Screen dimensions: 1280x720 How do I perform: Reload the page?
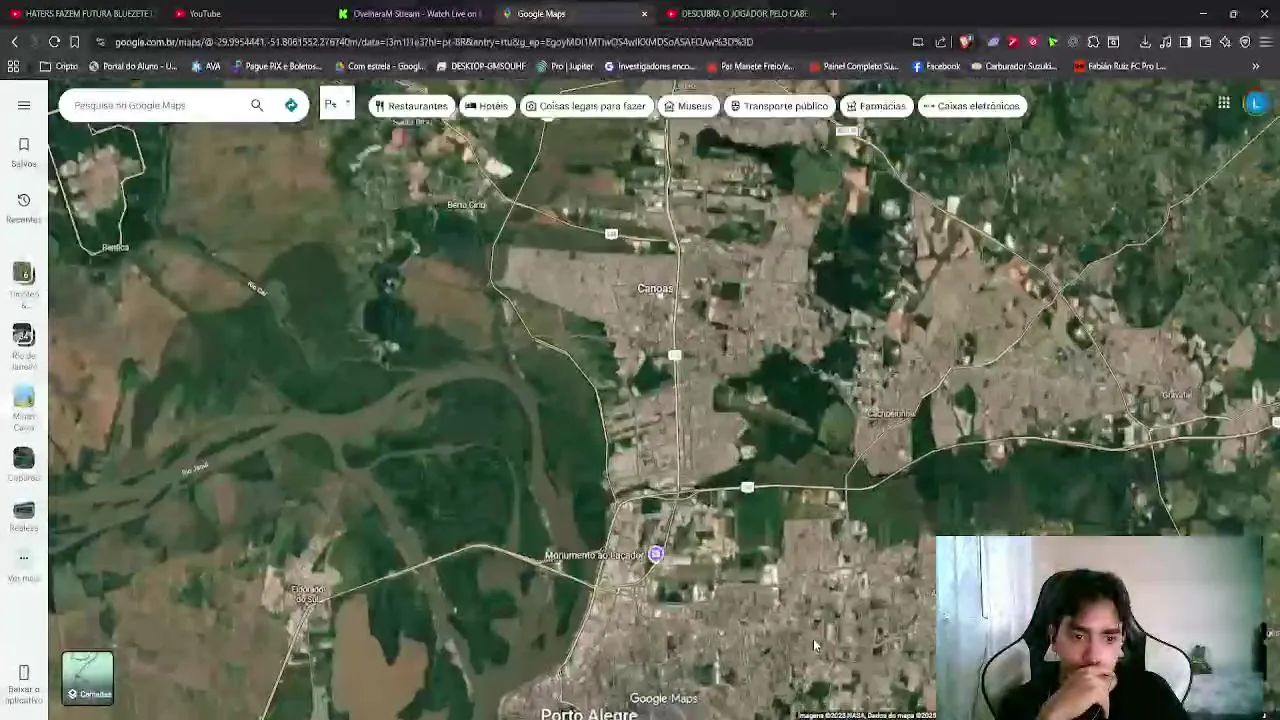click(54, 42)
